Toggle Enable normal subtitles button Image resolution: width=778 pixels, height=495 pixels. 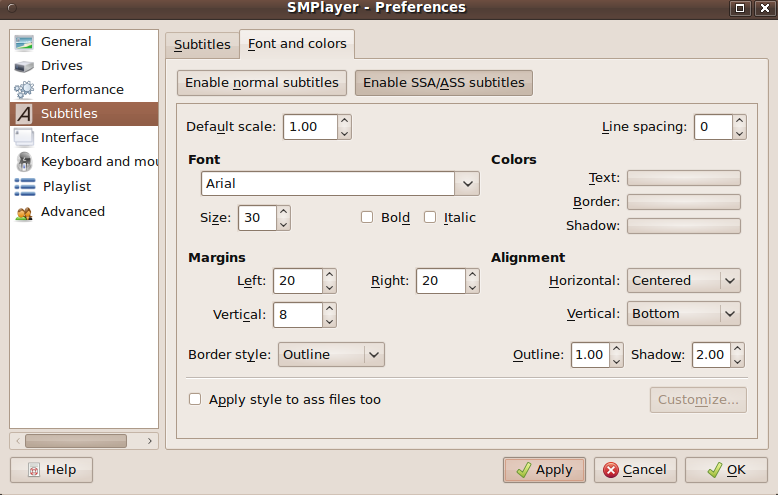pos(262,82)
